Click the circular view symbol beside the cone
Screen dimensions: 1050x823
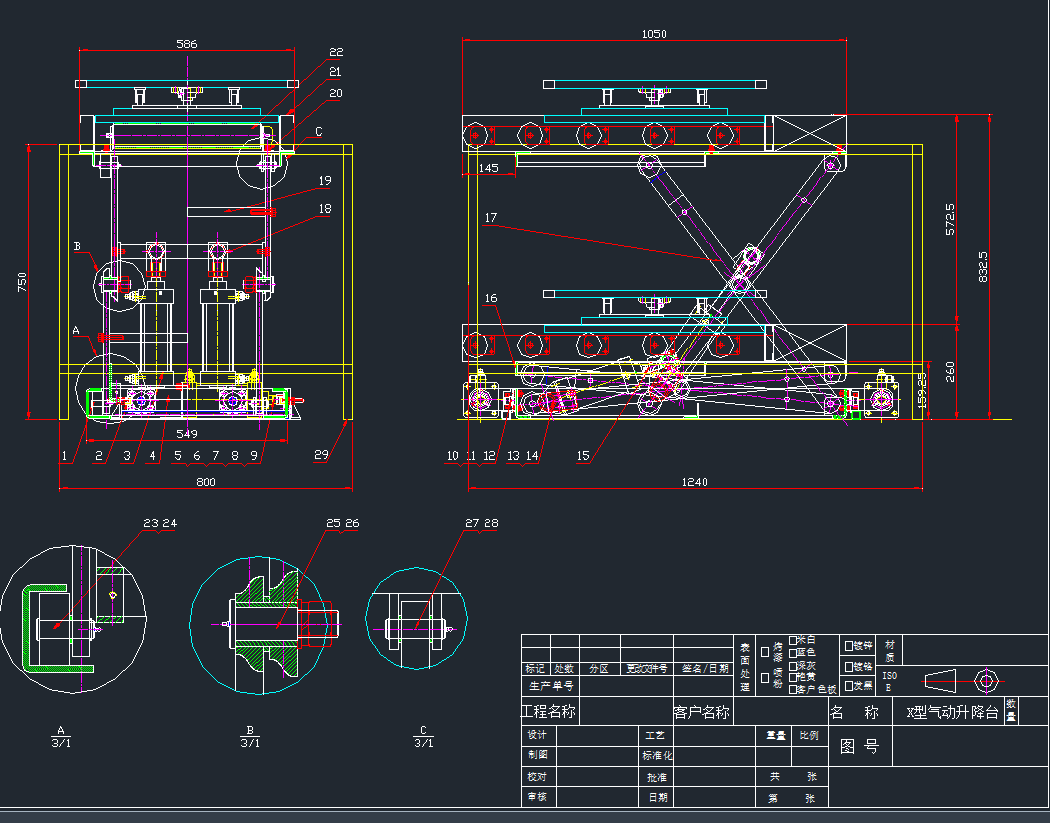pyautogui.click(x=986, y=680)
